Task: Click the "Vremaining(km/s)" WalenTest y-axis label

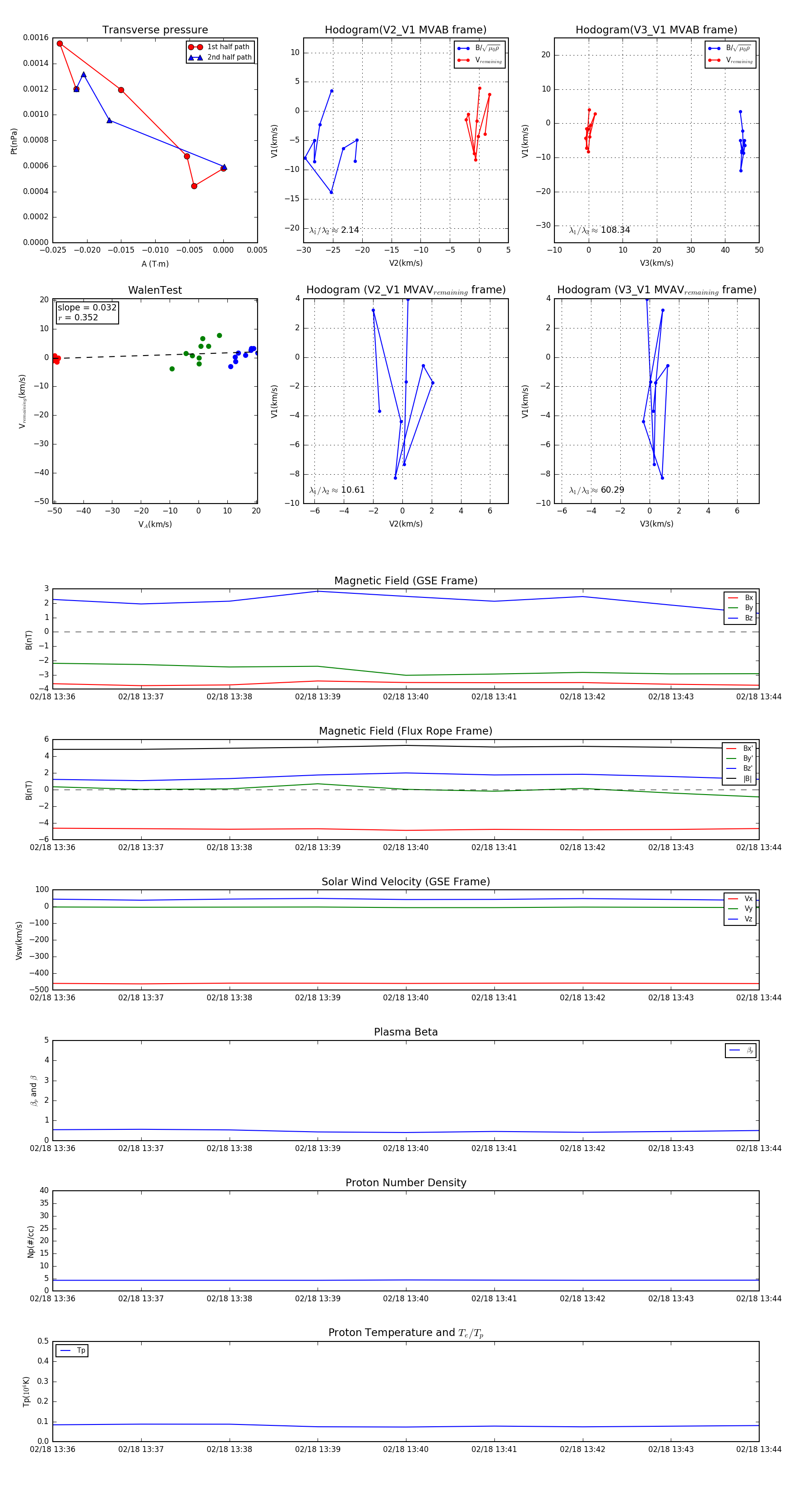Action: click(23, 401)
